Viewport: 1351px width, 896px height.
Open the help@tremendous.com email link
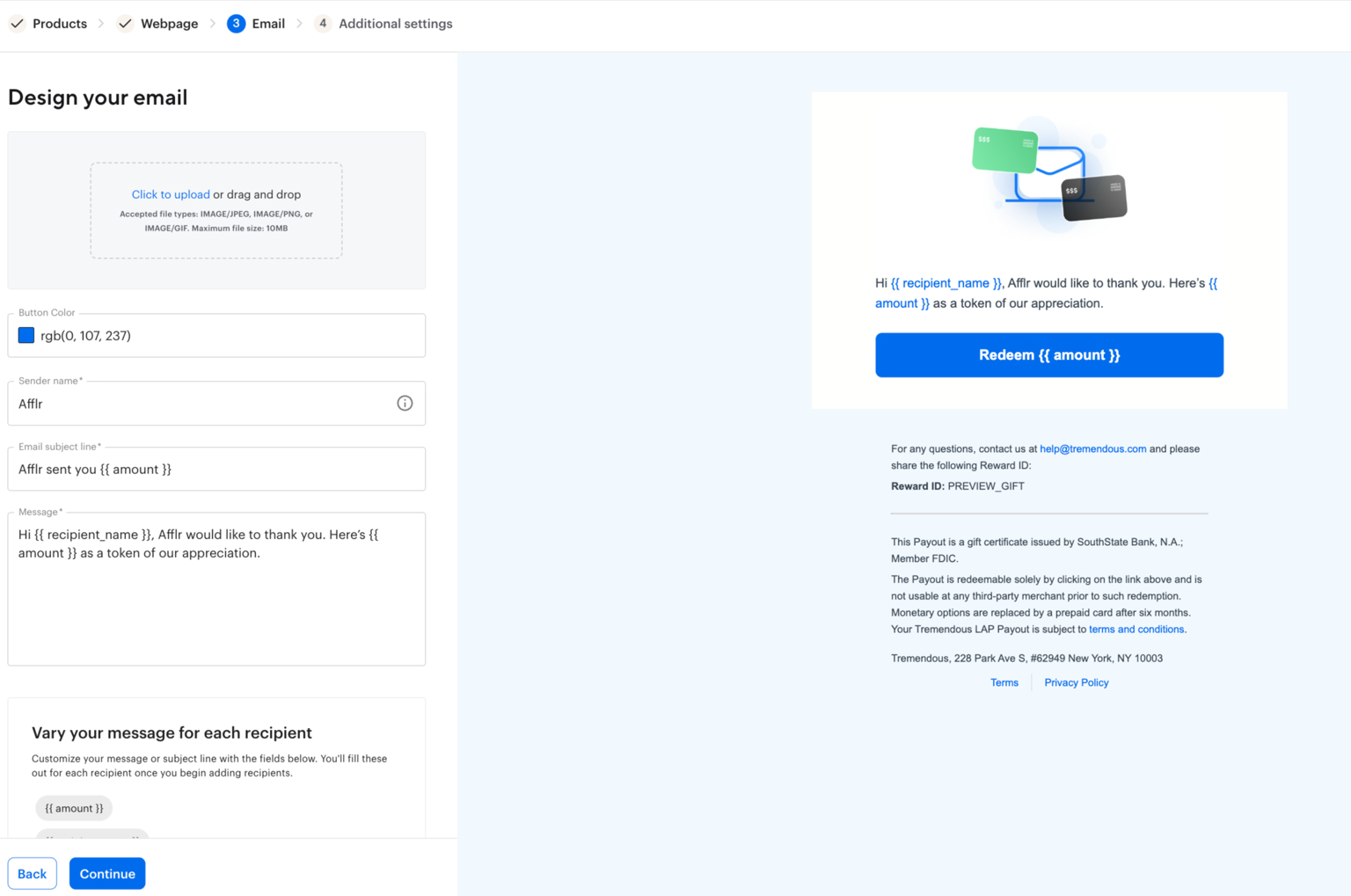[1092, 448]
